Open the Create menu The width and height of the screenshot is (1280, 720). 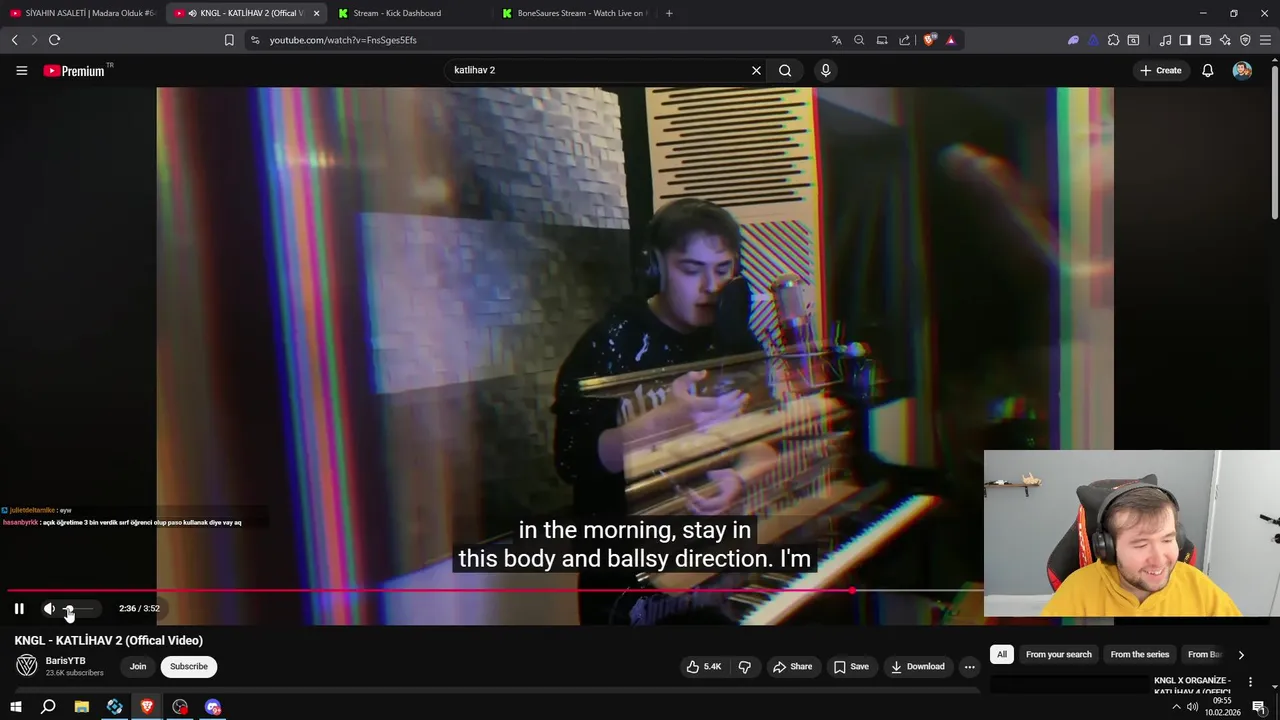point(1160,70)
